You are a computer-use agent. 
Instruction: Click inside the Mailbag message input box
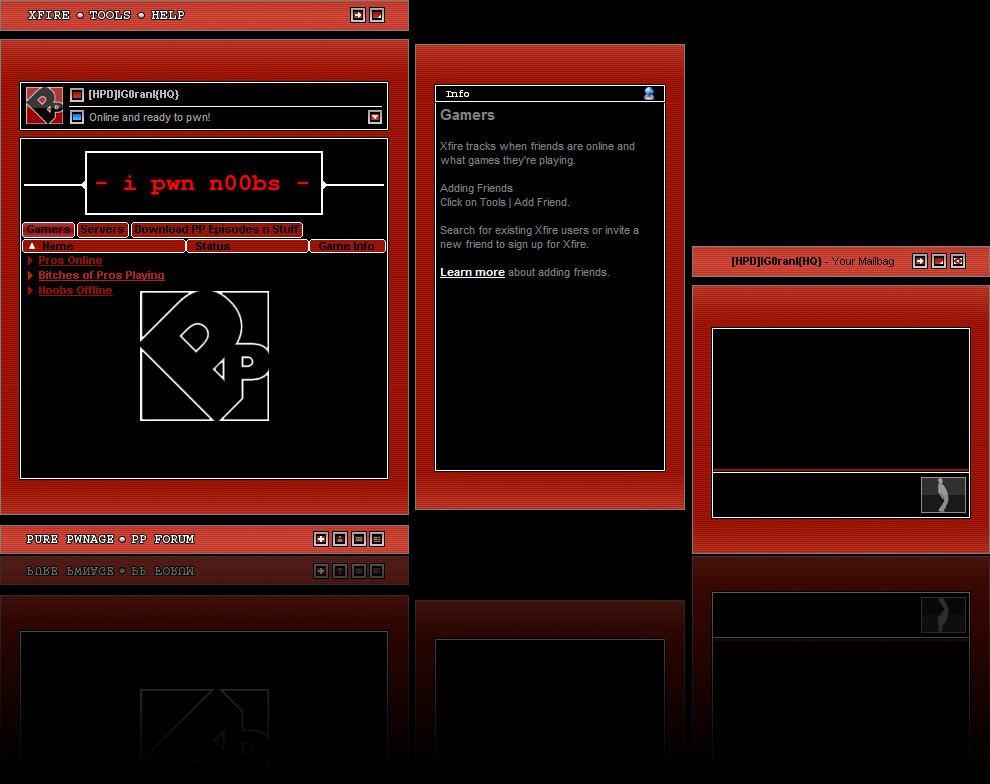[x=816, y=495]
